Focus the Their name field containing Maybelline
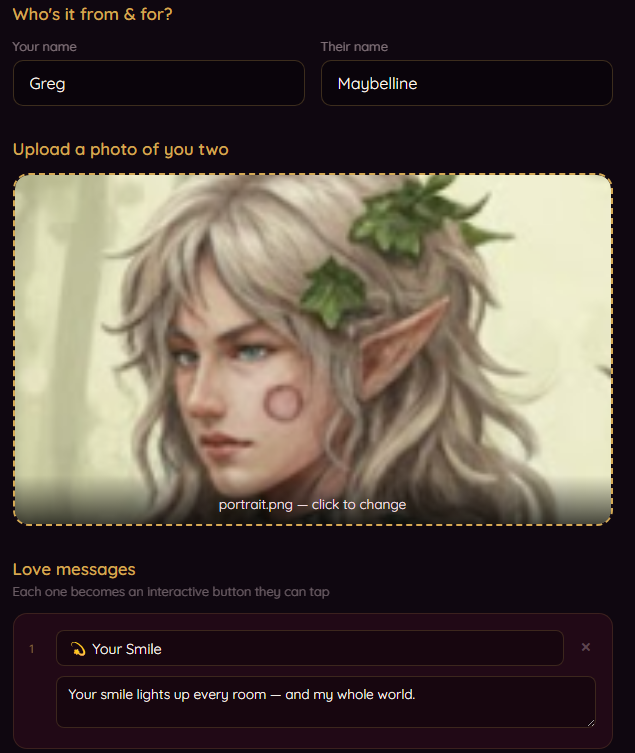635x753 pixels. (467, 83)
